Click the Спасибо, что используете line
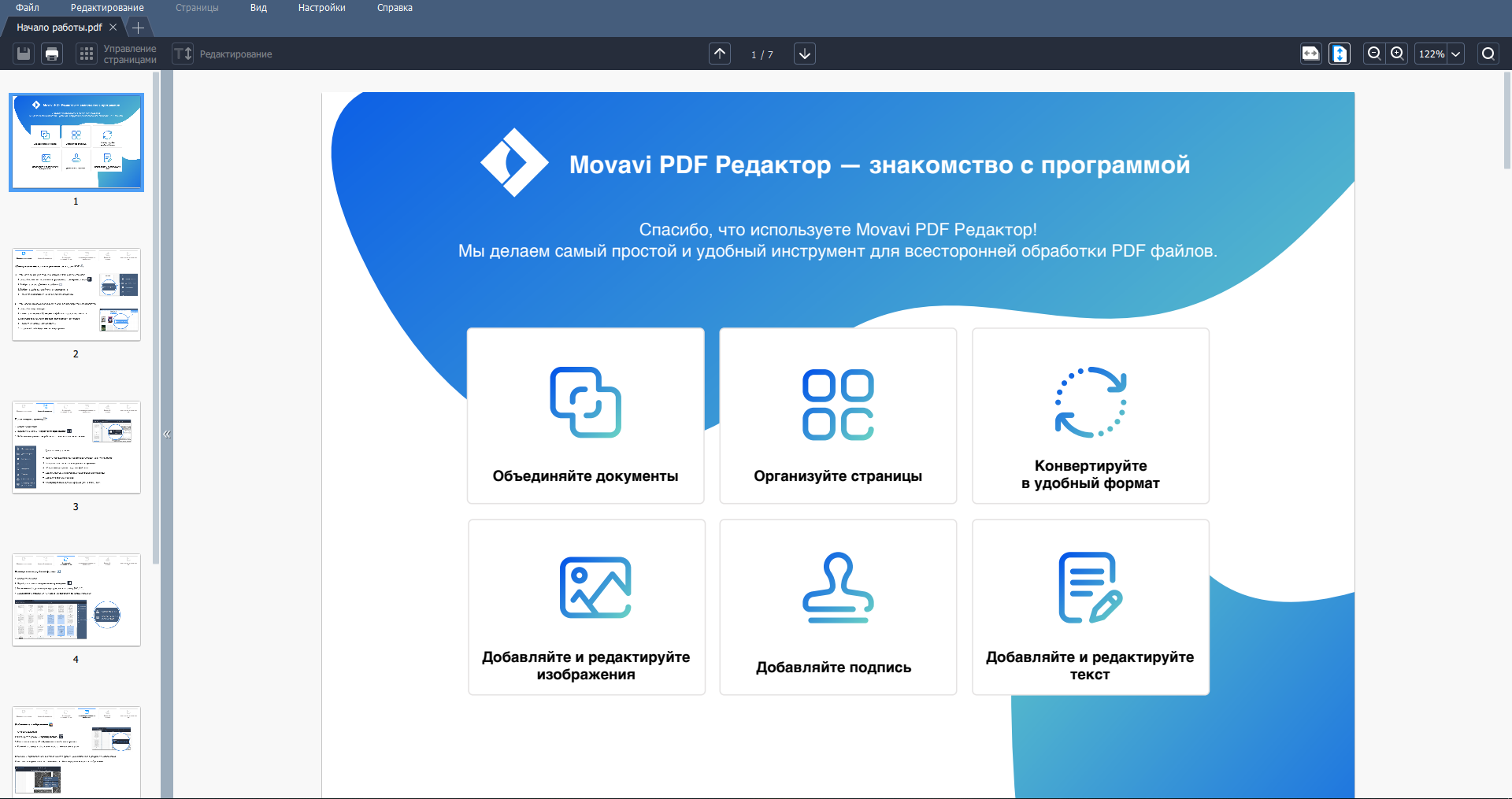Screen dimensions: 1512x799 tap(838, 230)
